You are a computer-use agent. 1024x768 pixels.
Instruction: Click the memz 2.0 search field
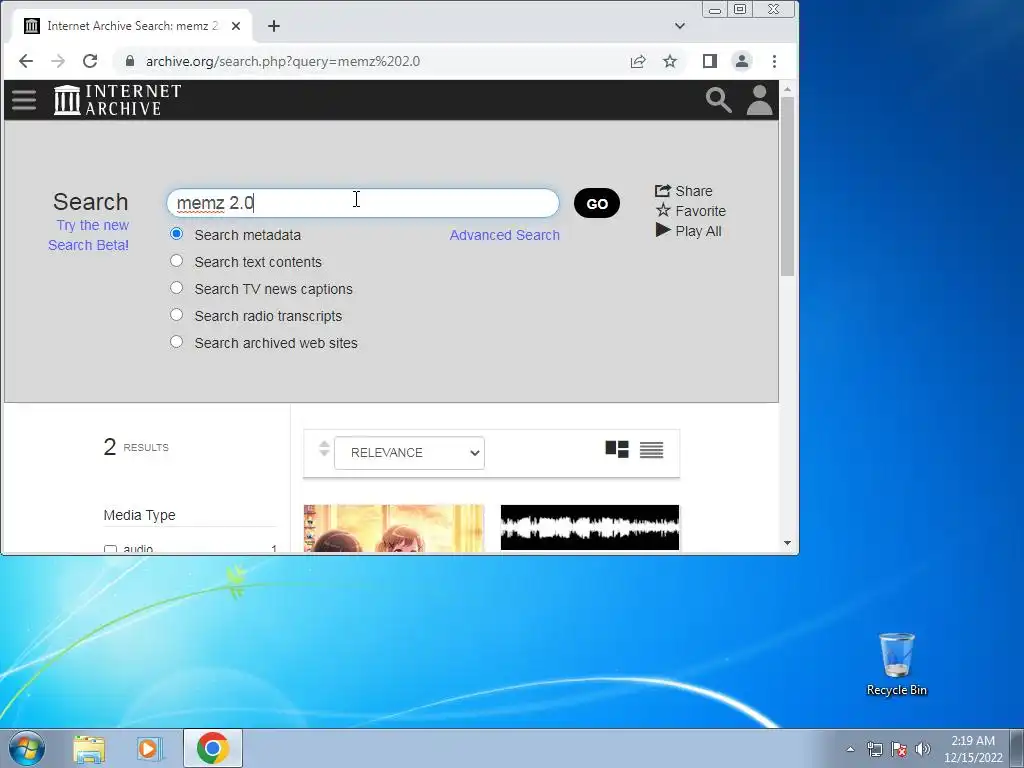click(x=363, y=203)
